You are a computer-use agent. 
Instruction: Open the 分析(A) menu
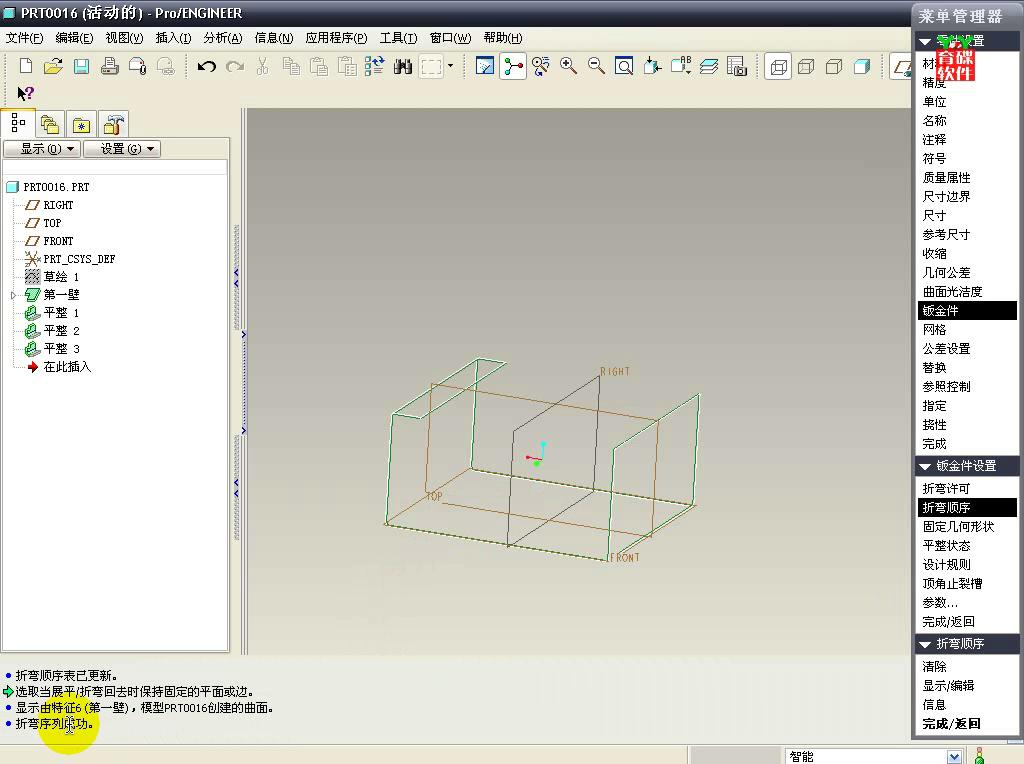tap(223, 38)
